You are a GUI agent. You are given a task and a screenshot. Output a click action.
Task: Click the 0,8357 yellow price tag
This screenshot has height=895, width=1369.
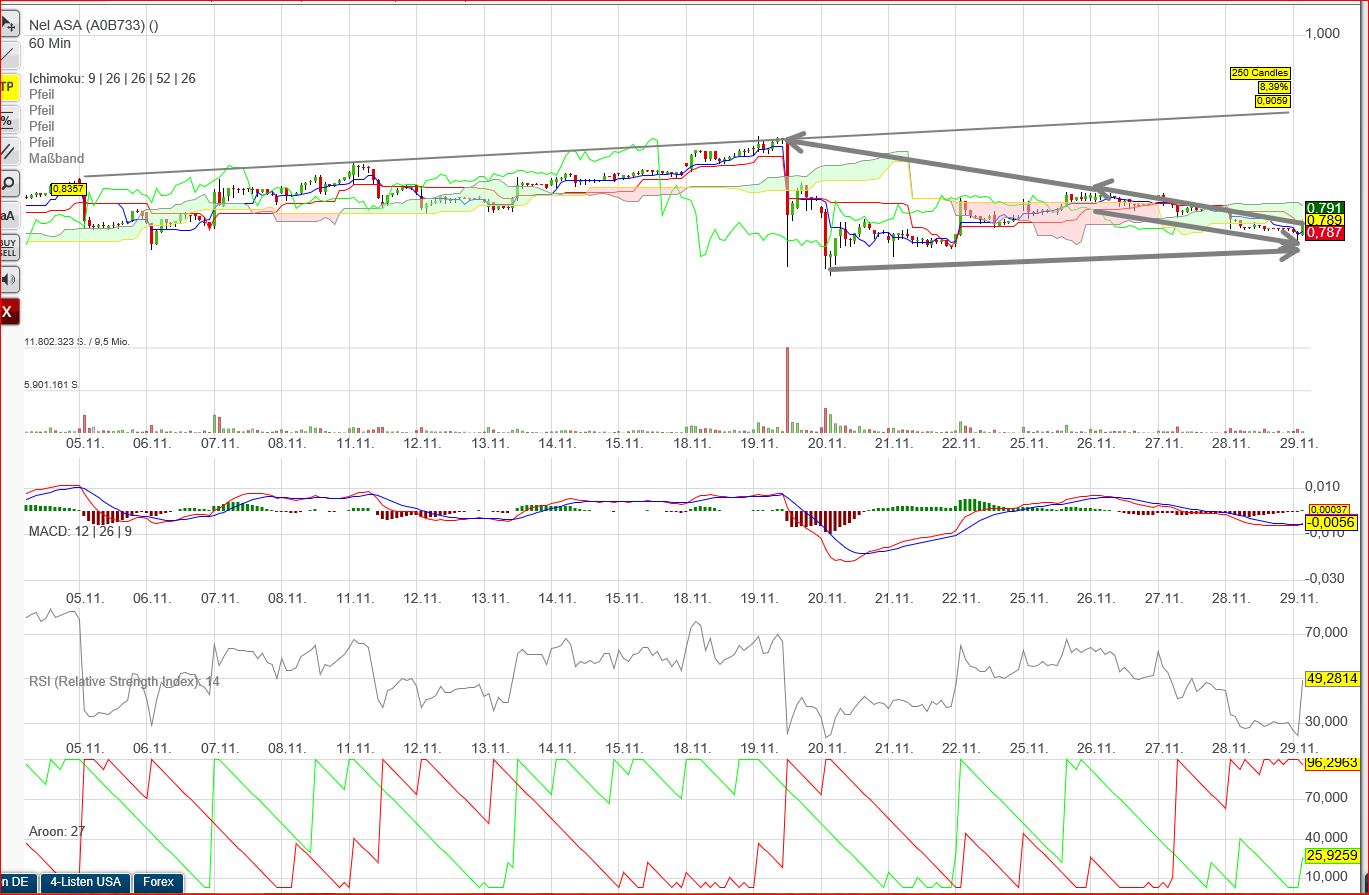(68, 188)
